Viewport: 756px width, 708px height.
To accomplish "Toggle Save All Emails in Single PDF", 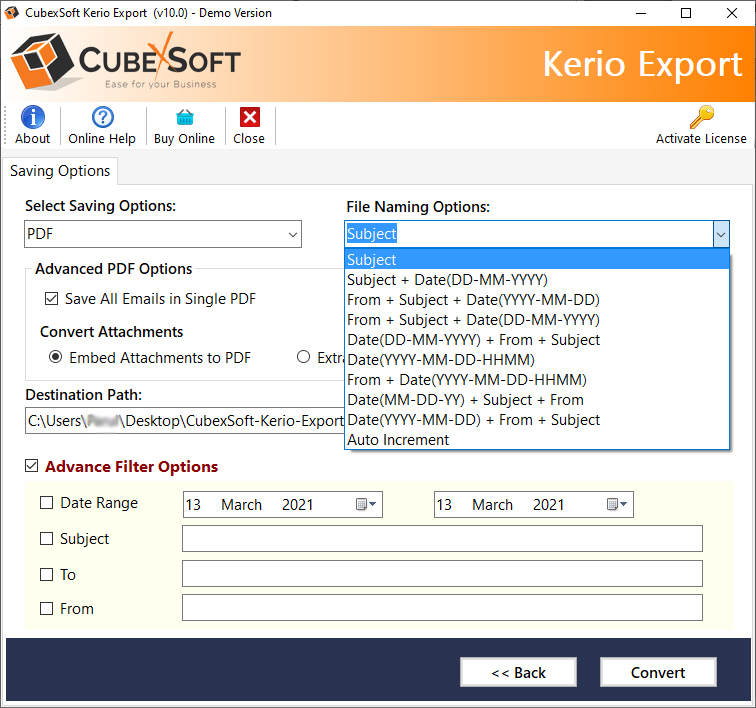I will [51, 299].
